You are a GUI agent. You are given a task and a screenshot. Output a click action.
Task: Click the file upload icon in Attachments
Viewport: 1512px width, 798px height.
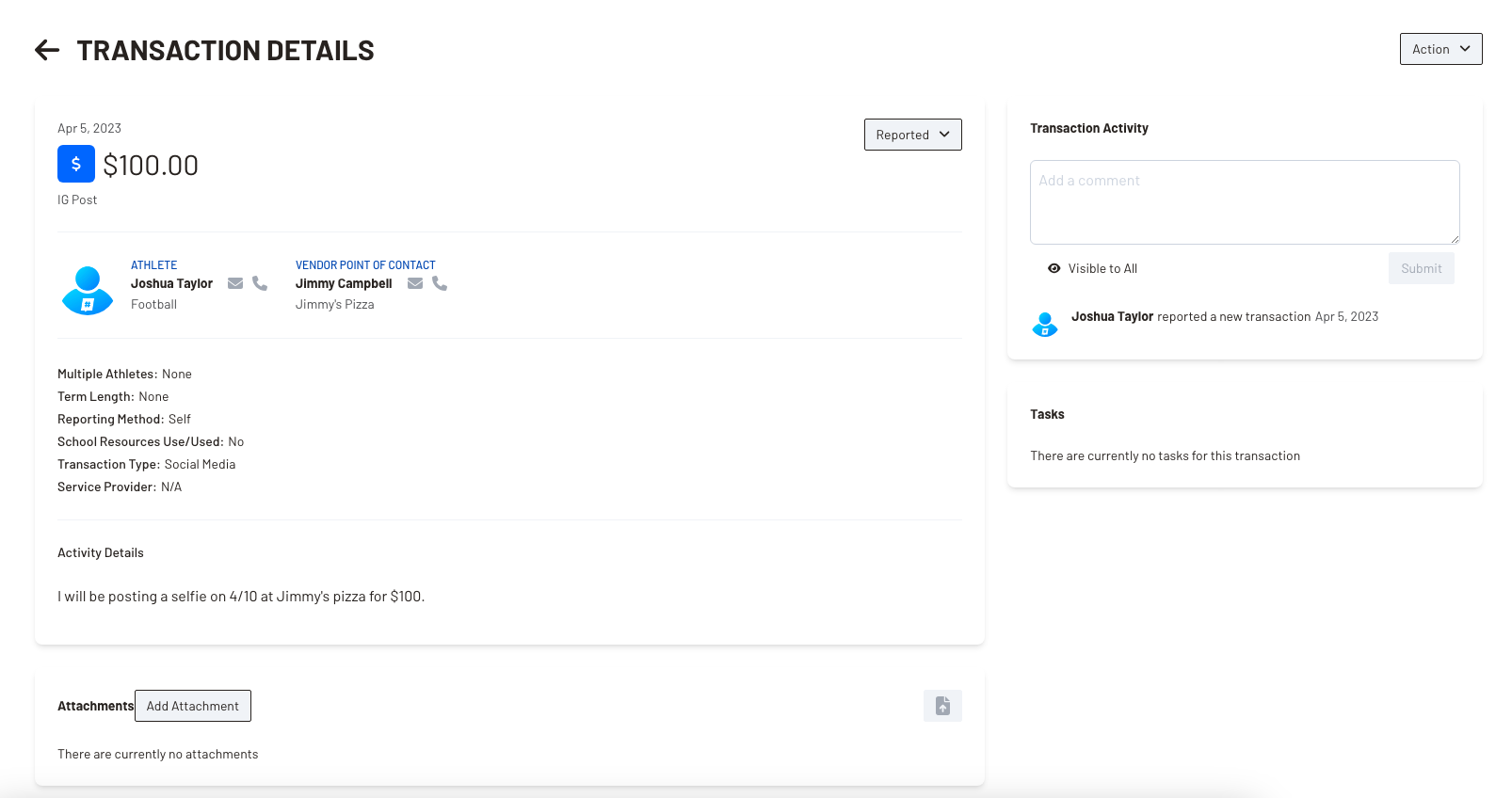click(x=942, y=706)
